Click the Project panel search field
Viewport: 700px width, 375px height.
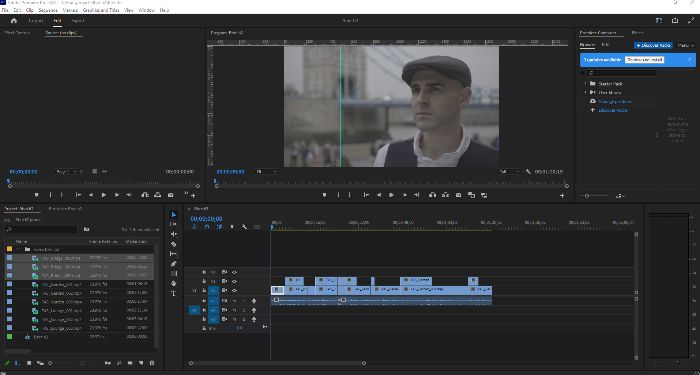click(41, 229)
